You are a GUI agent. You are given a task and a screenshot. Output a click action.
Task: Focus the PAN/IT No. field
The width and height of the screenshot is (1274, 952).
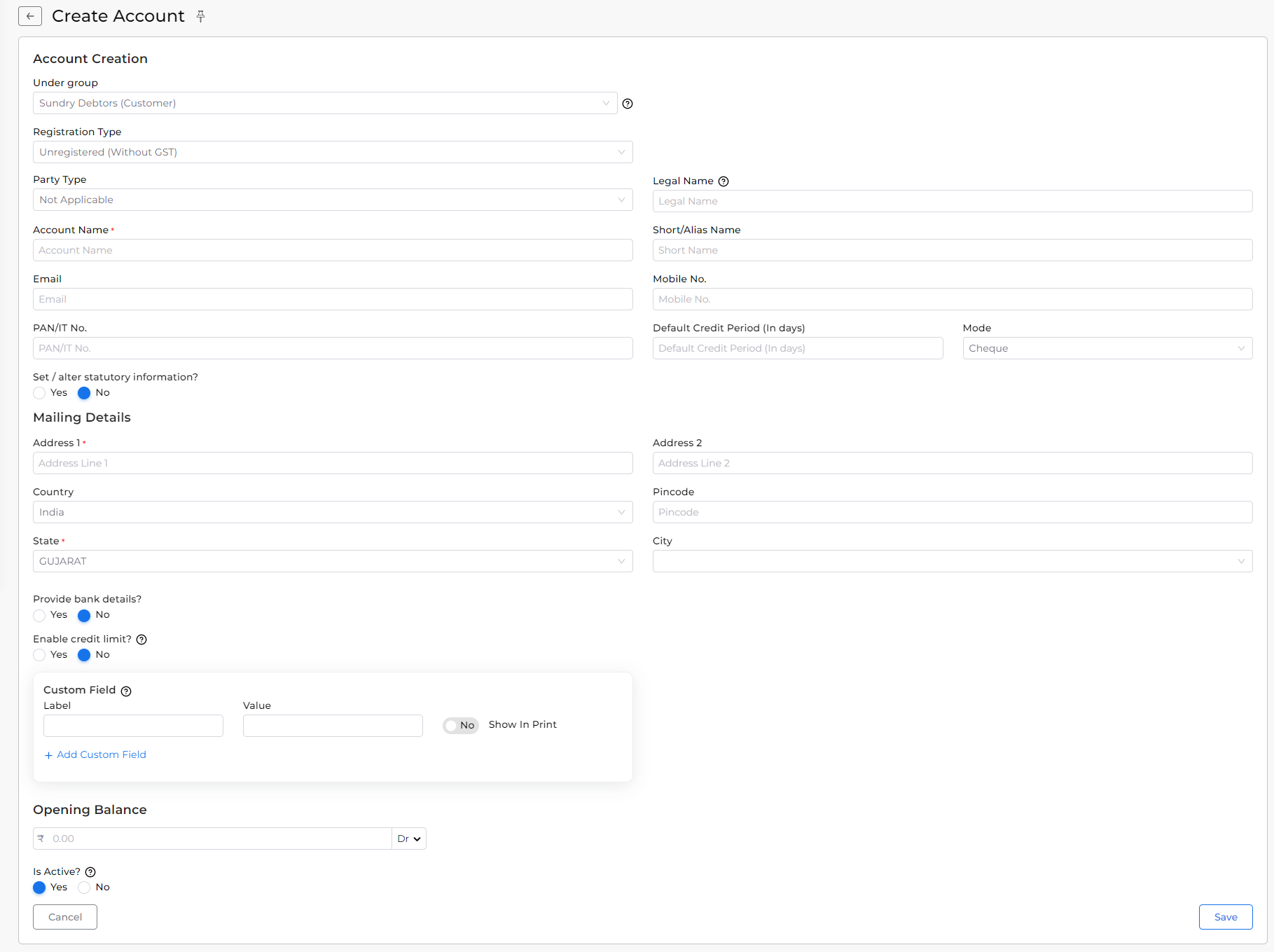coord(333,348)
